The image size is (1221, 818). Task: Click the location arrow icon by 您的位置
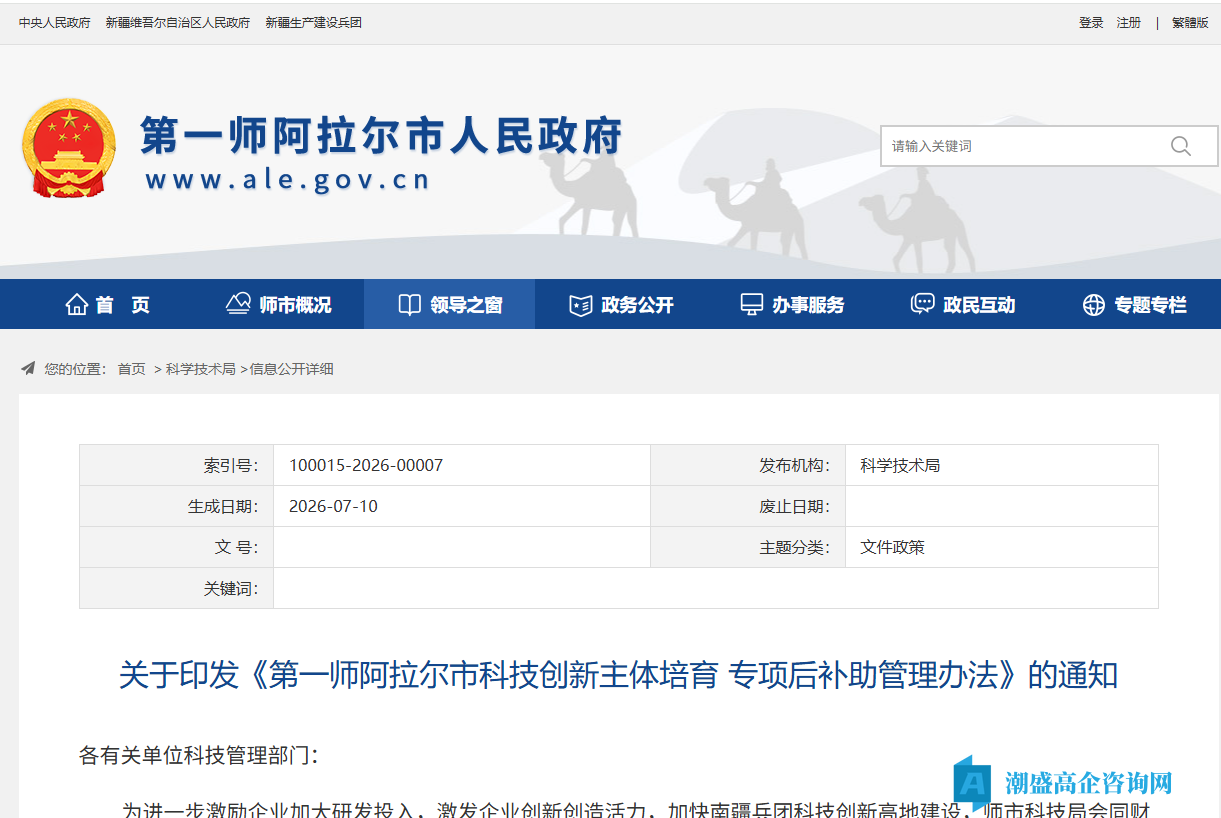pos(28,369)
